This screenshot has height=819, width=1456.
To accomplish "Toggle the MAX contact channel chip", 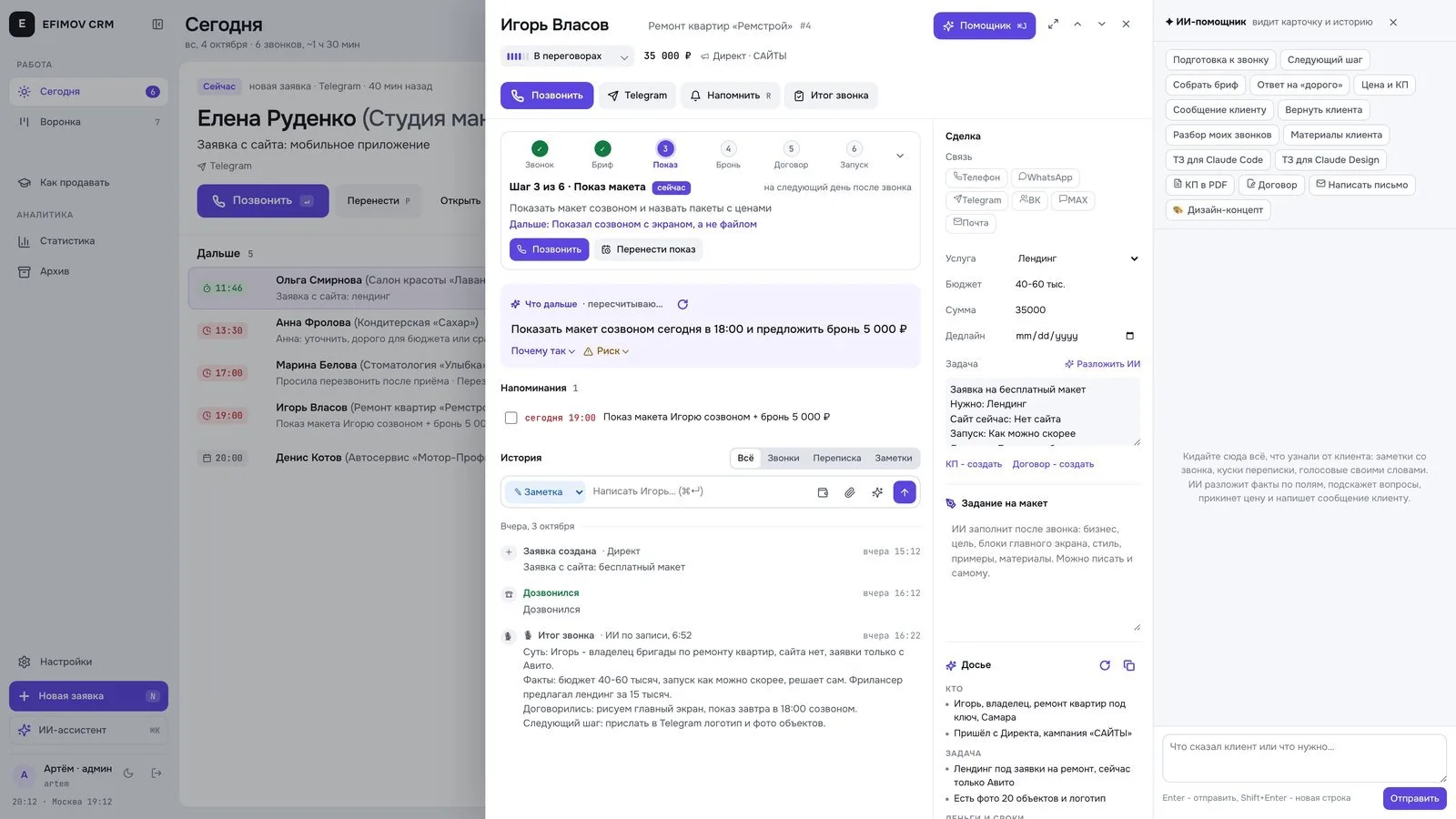I will click(1073, 200).
